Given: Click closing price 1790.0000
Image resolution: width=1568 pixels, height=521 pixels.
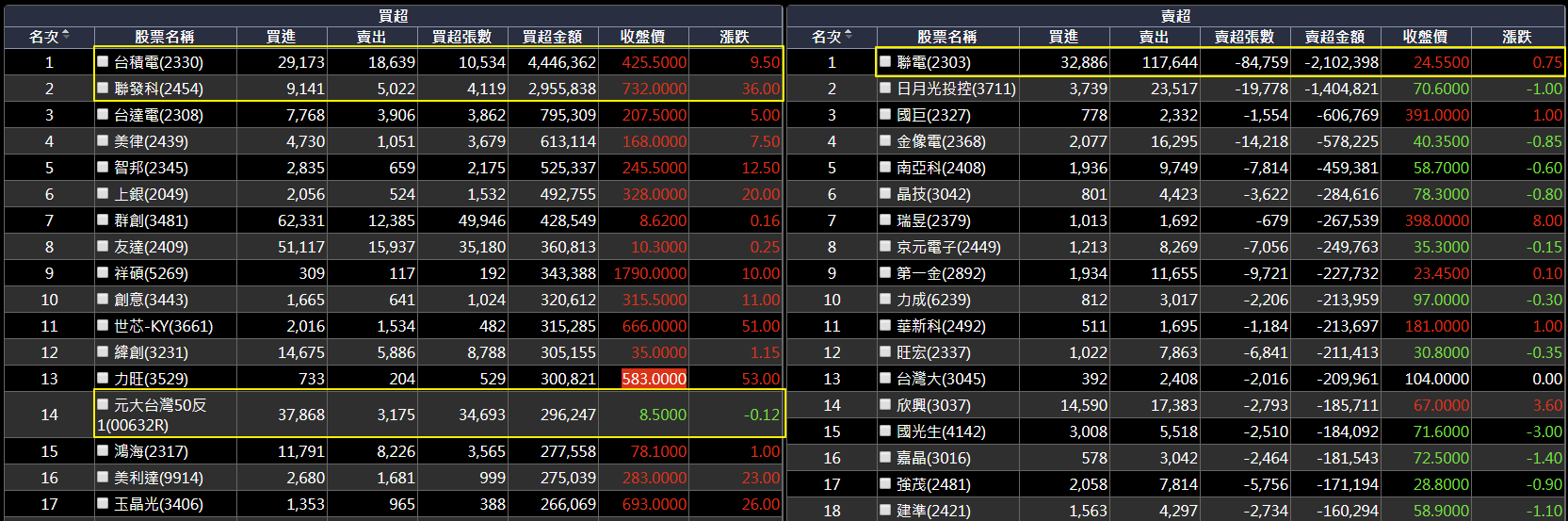Looking at the screenshot, I should coord(650,273).
